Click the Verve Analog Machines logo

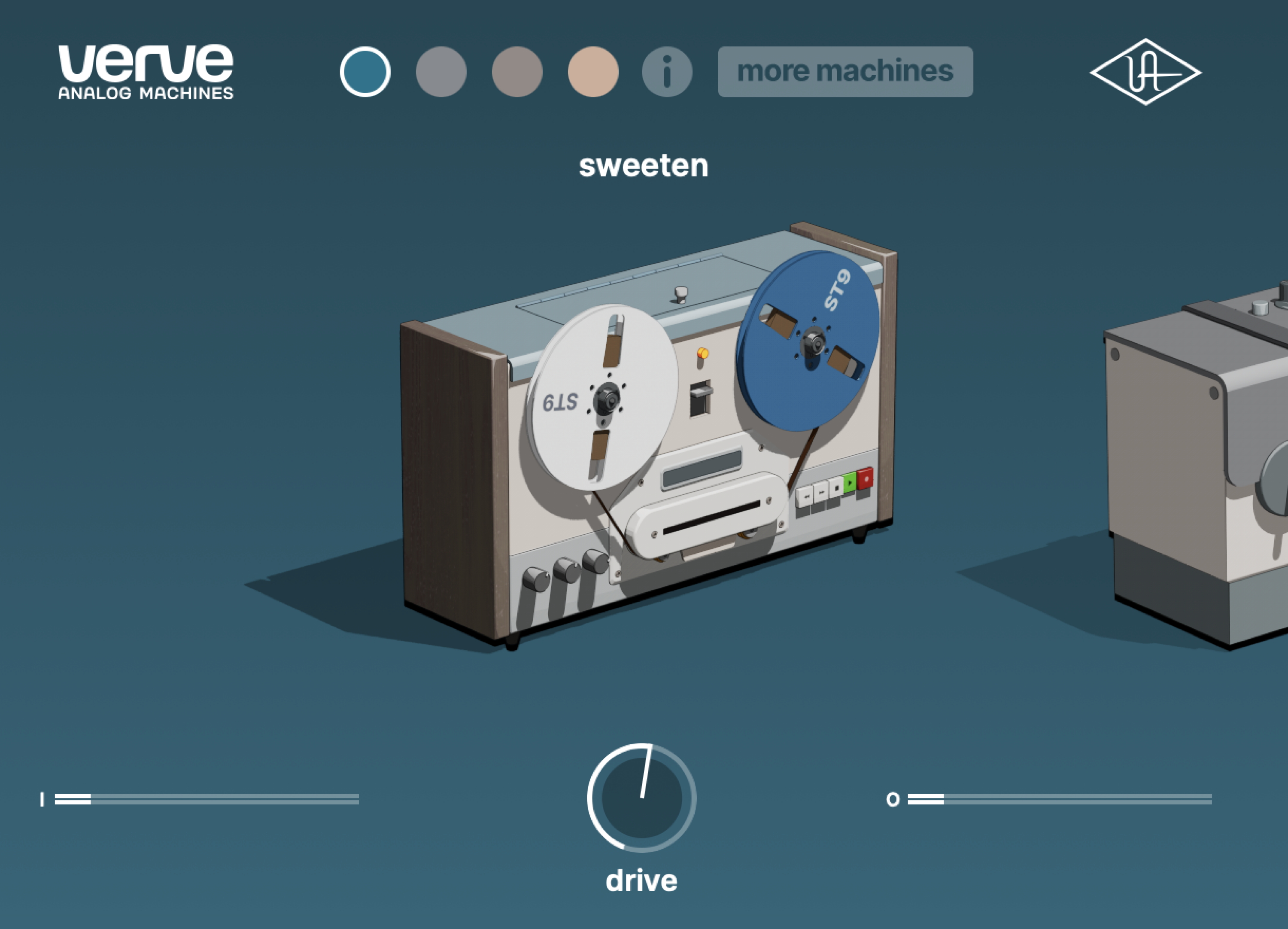[x=145, y=72]
